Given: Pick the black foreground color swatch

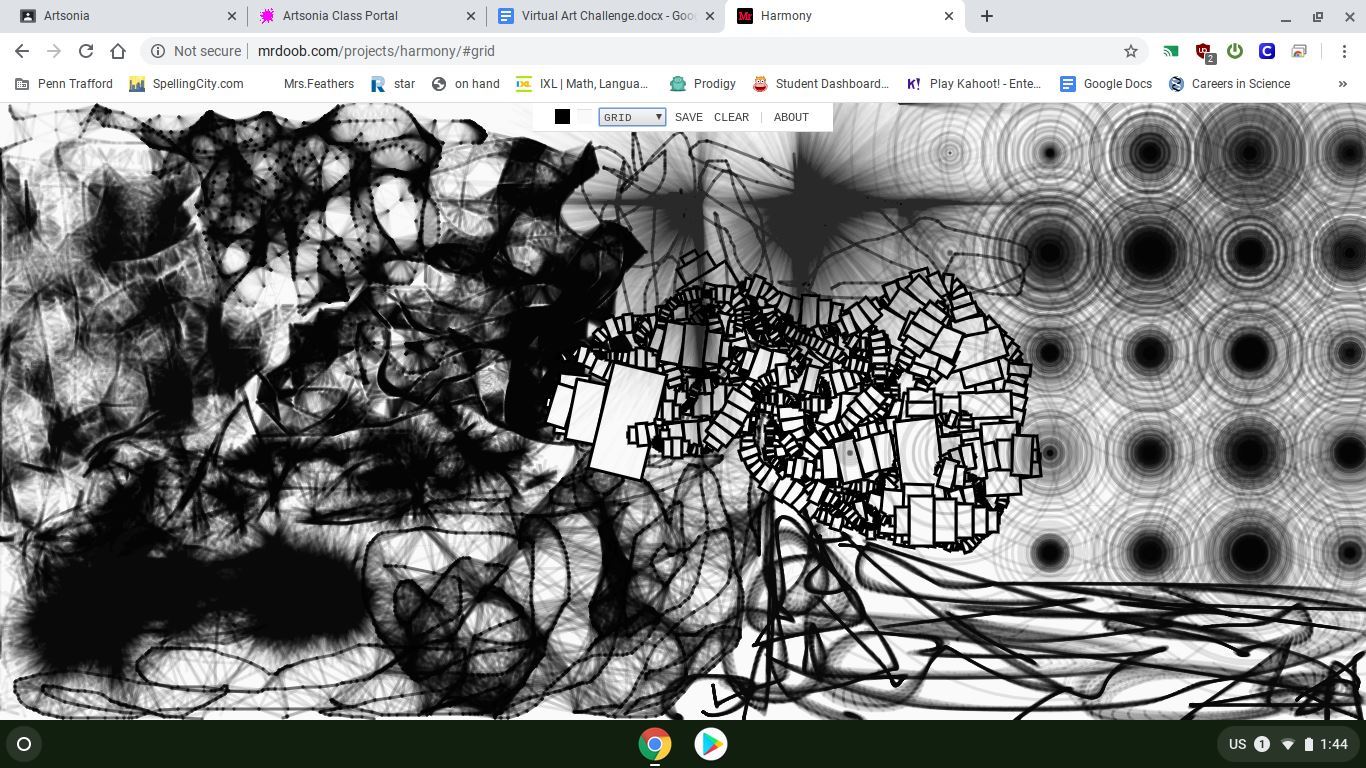Looking at the screenshot, I should click(x=562, y=117).
